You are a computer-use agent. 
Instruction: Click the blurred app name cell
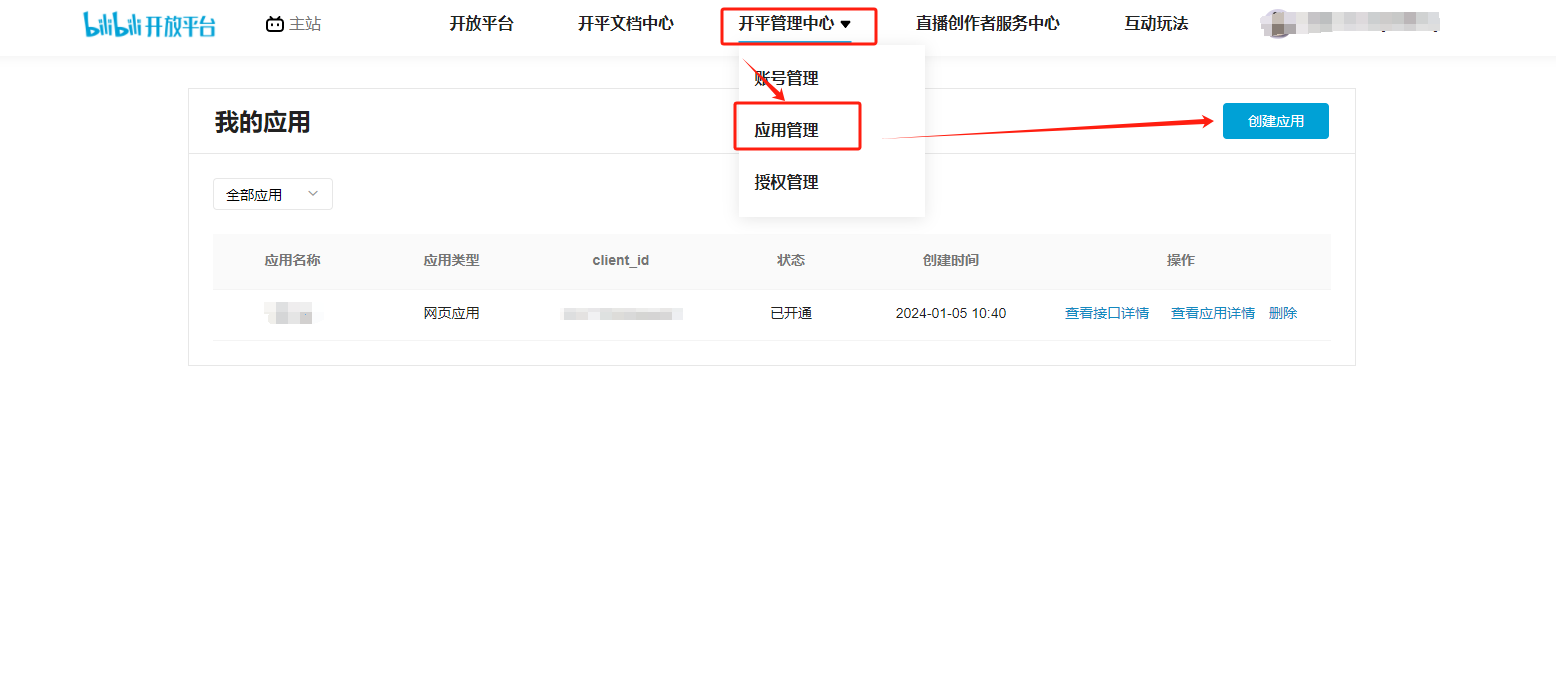tap(290, 313)
